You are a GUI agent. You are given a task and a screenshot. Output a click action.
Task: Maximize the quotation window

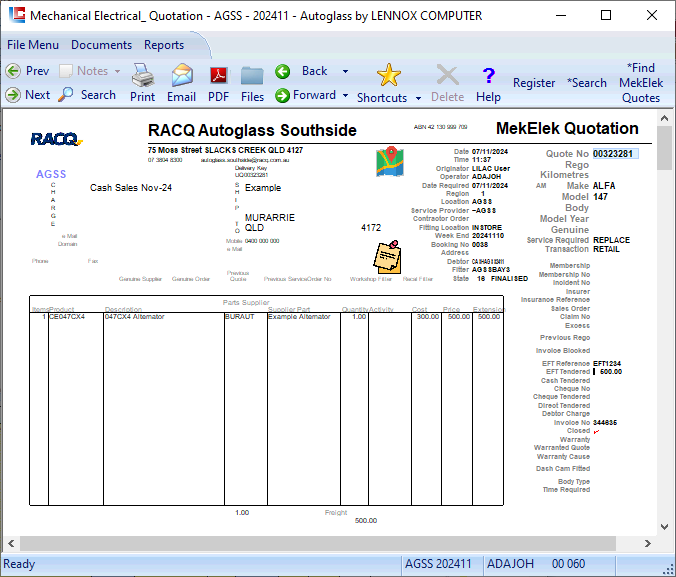[606, 16]
